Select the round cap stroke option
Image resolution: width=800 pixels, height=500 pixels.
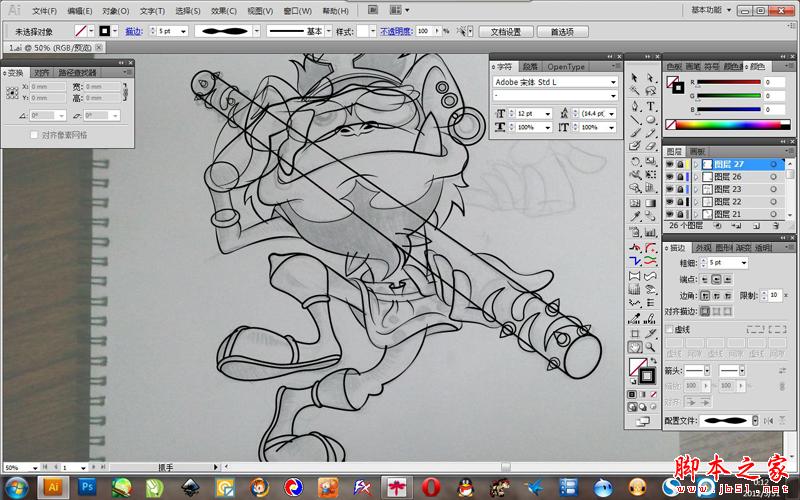coord(716,279)
